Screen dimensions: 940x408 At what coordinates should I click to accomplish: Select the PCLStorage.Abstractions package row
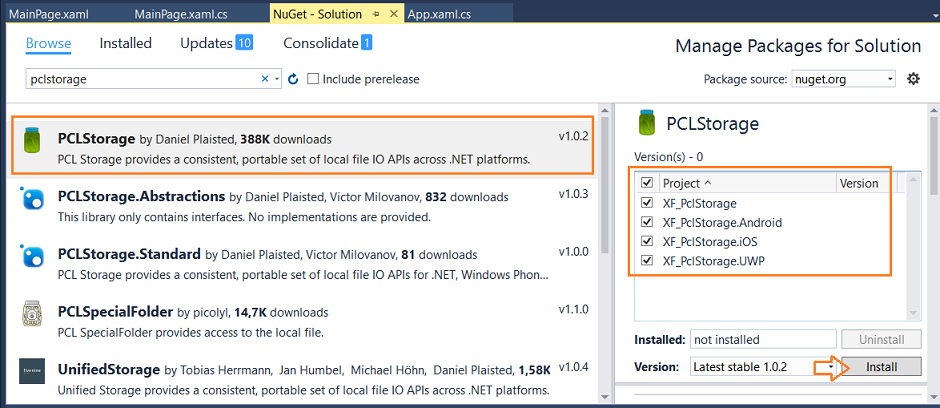click(x=305, y=206)
